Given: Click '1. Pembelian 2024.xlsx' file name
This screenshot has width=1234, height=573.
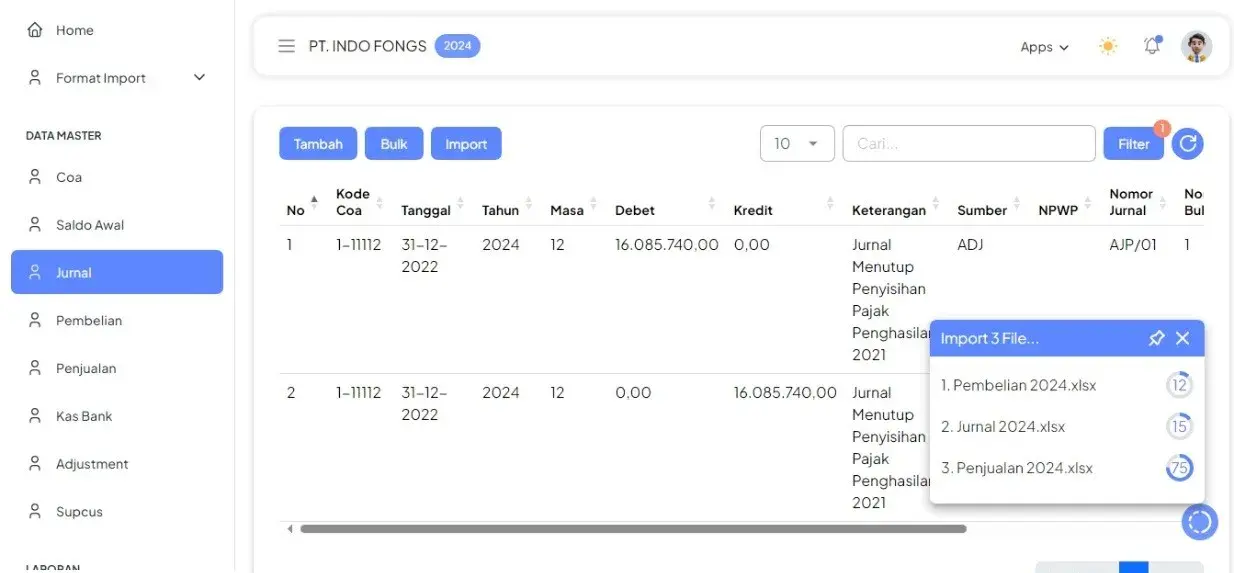Looking at the screenshot, I should 1018,385.
